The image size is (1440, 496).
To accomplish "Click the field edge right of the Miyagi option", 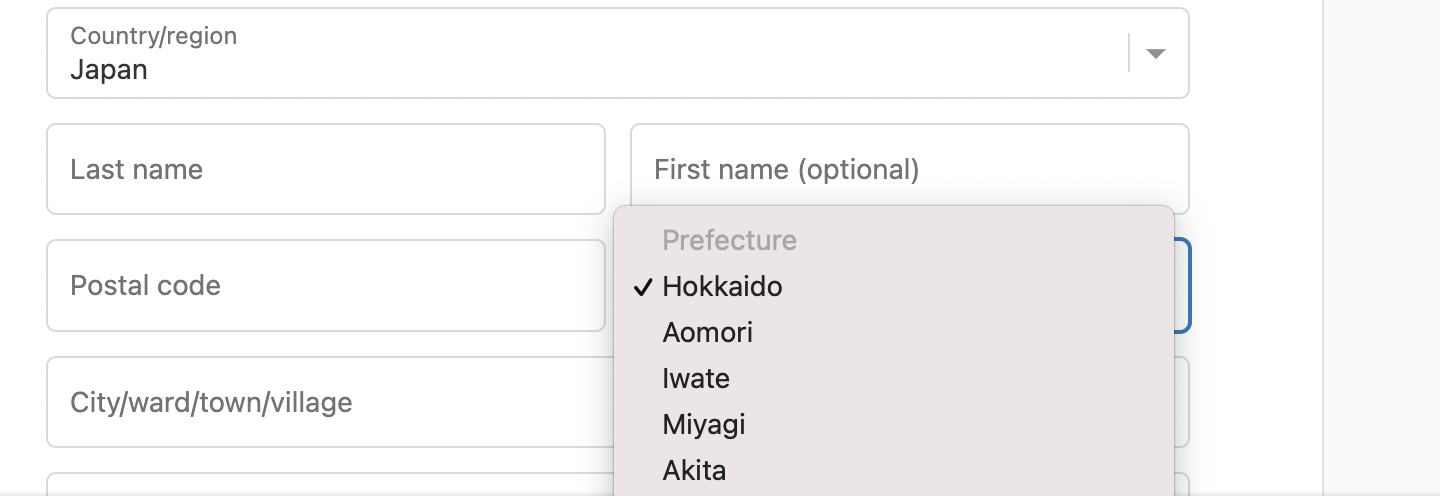I will pyautogui.click(x=1181, y=402).
